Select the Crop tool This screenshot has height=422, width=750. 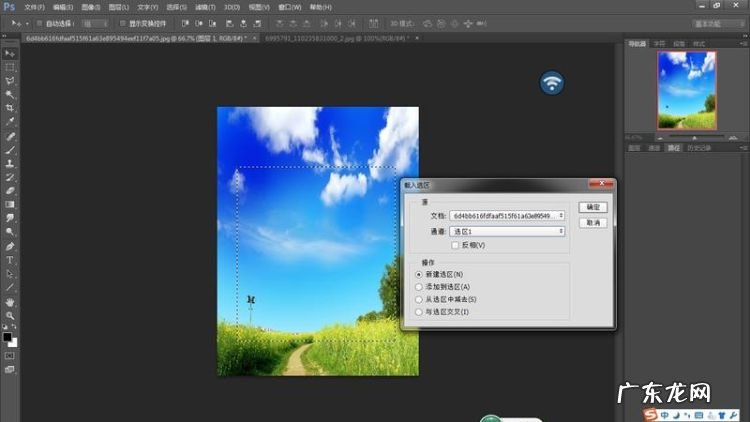(11, 108)
